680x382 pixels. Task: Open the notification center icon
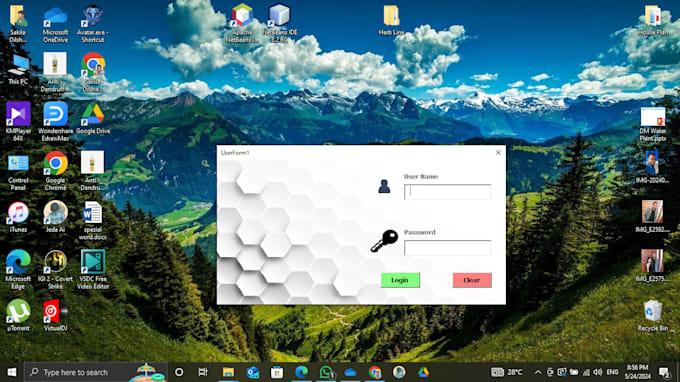click(664, 372)
